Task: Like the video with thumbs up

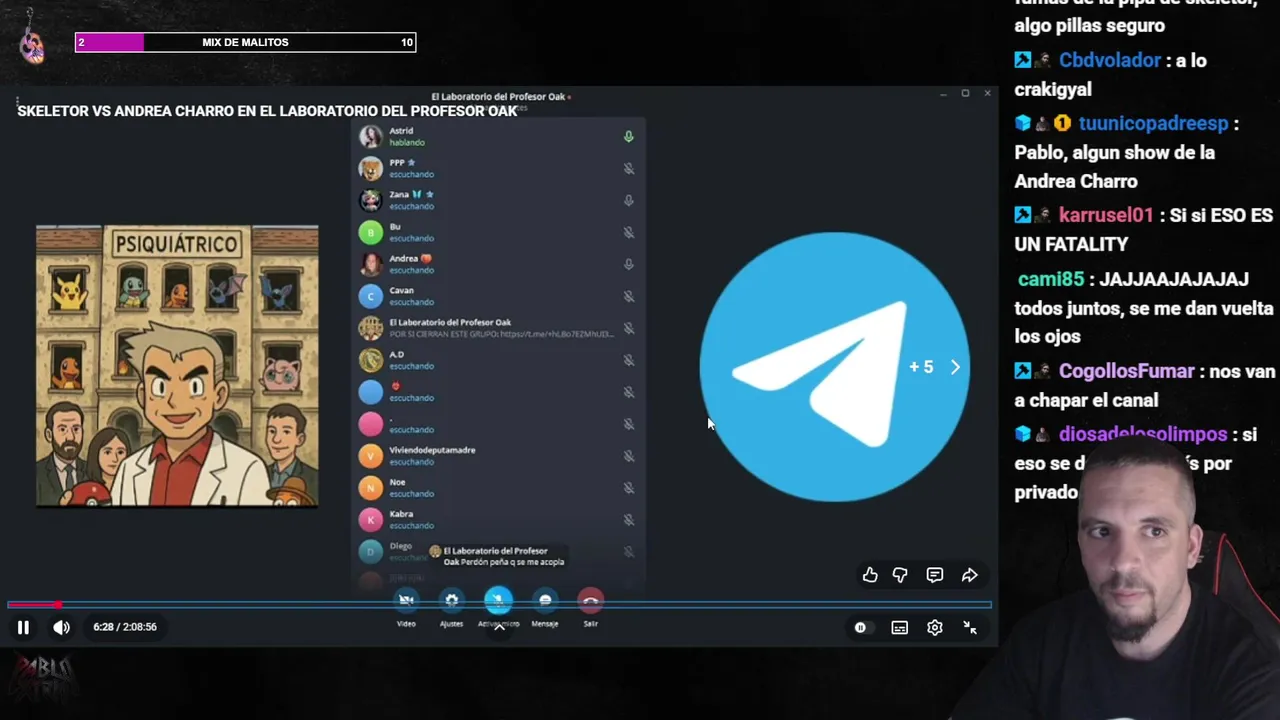Action: [x=870, y=575]
